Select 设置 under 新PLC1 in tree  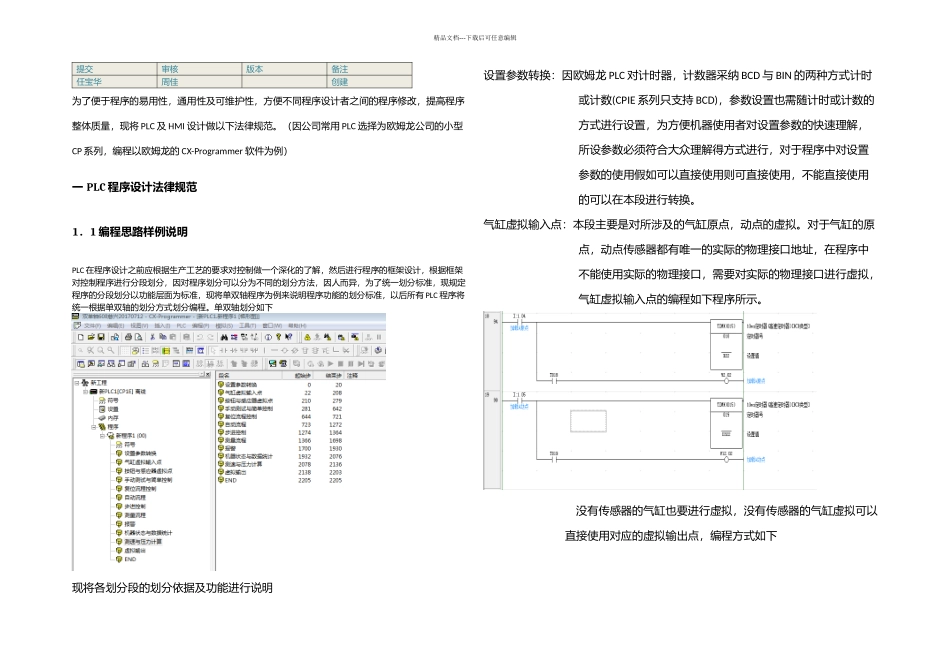click(x=113, y=409)
